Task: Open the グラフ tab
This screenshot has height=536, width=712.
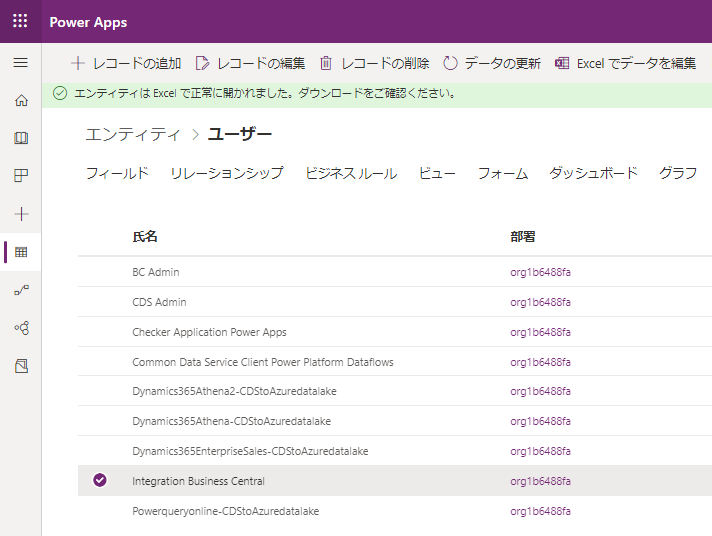Action: point(678,173)
